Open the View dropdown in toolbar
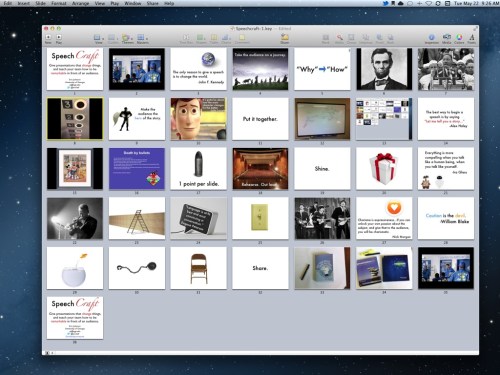 [99, 39]
